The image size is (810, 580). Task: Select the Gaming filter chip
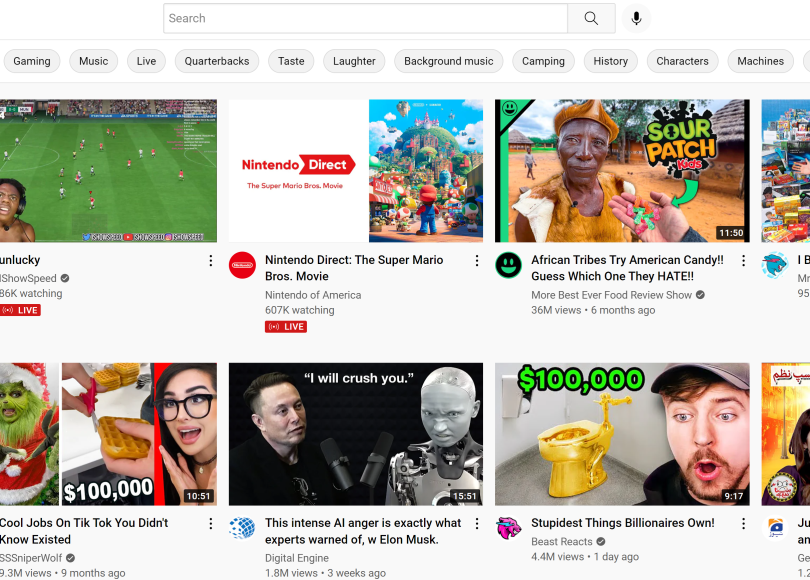click(32, 61)
